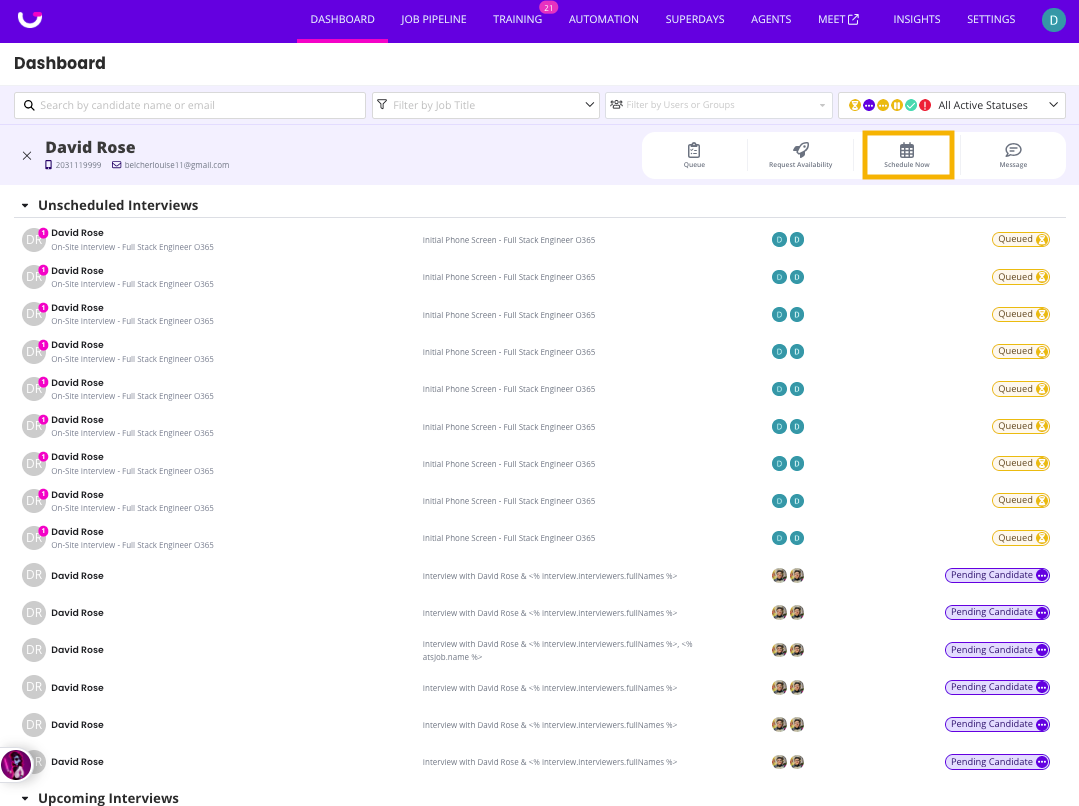The height and width of the screenshot is (806, 1079).
Task: Focus the Search by candidate name or email field
Action: pos(190,105)
